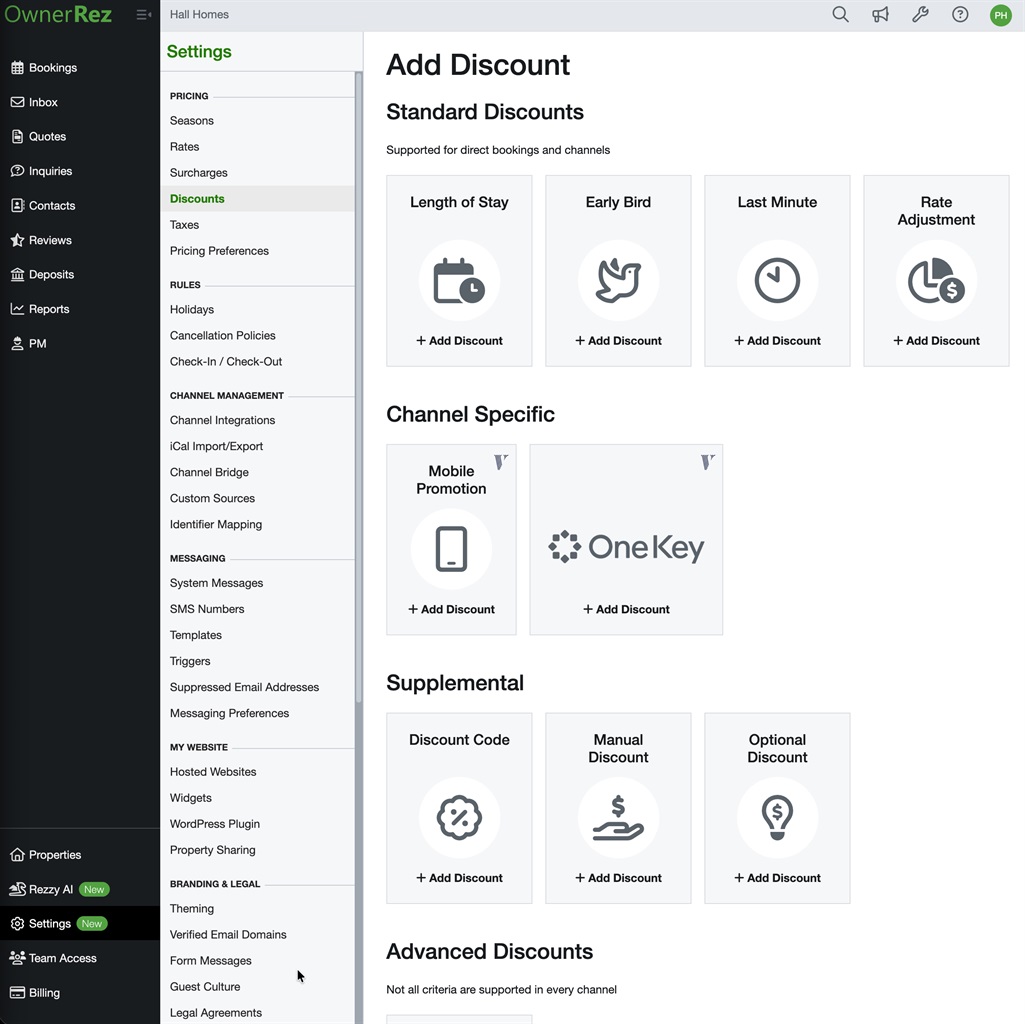Viewport: 1025px width, 1024px height.
Task: Add a Manual Discount
Action: (618, 878)
